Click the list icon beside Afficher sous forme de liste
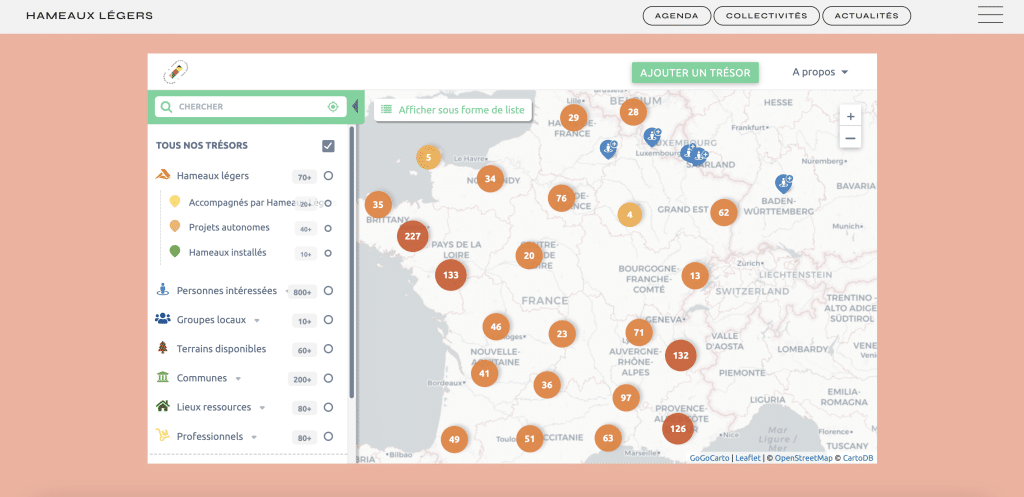The image size is (1024, 497). [386, 110]
